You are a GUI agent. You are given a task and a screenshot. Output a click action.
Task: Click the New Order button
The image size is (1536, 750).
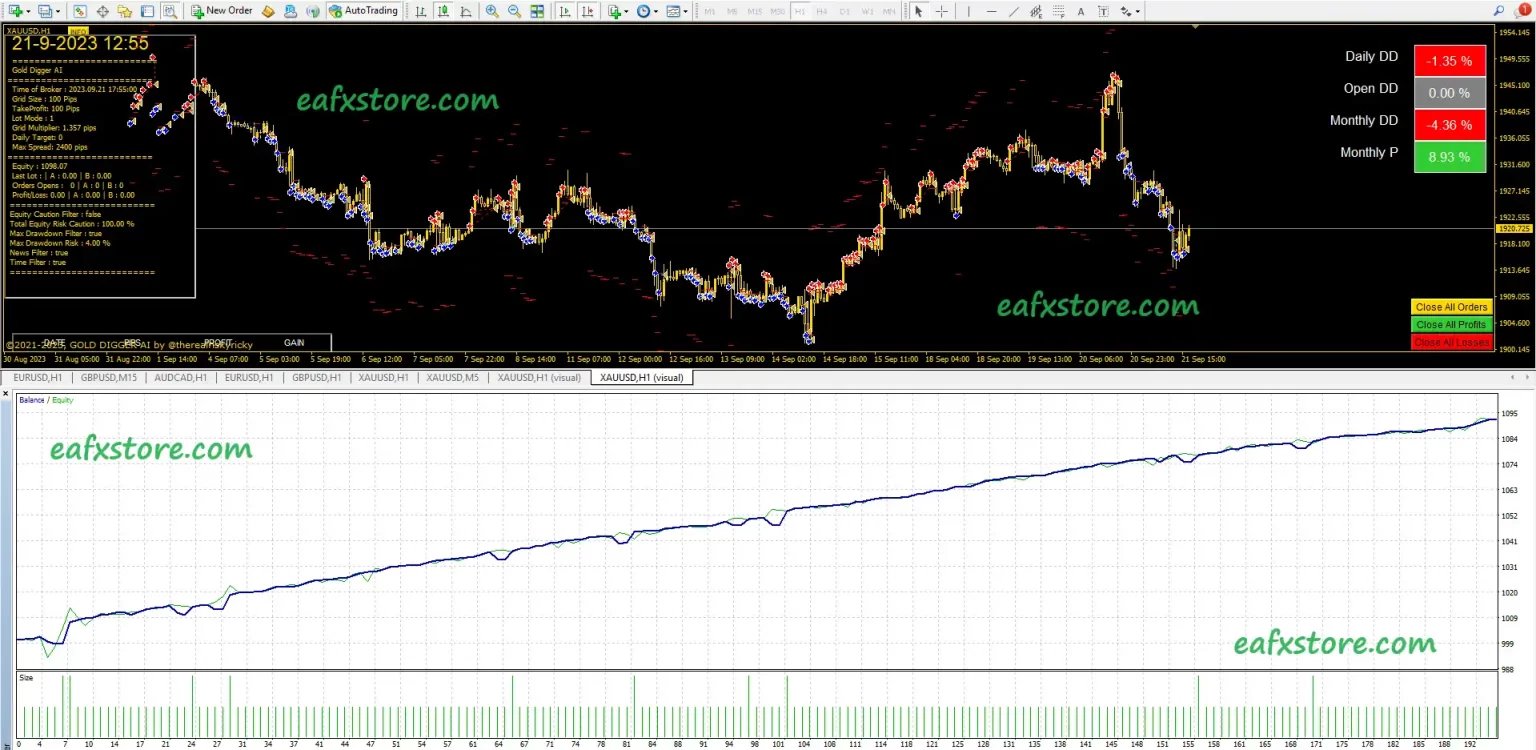click(x=222, y=11)
